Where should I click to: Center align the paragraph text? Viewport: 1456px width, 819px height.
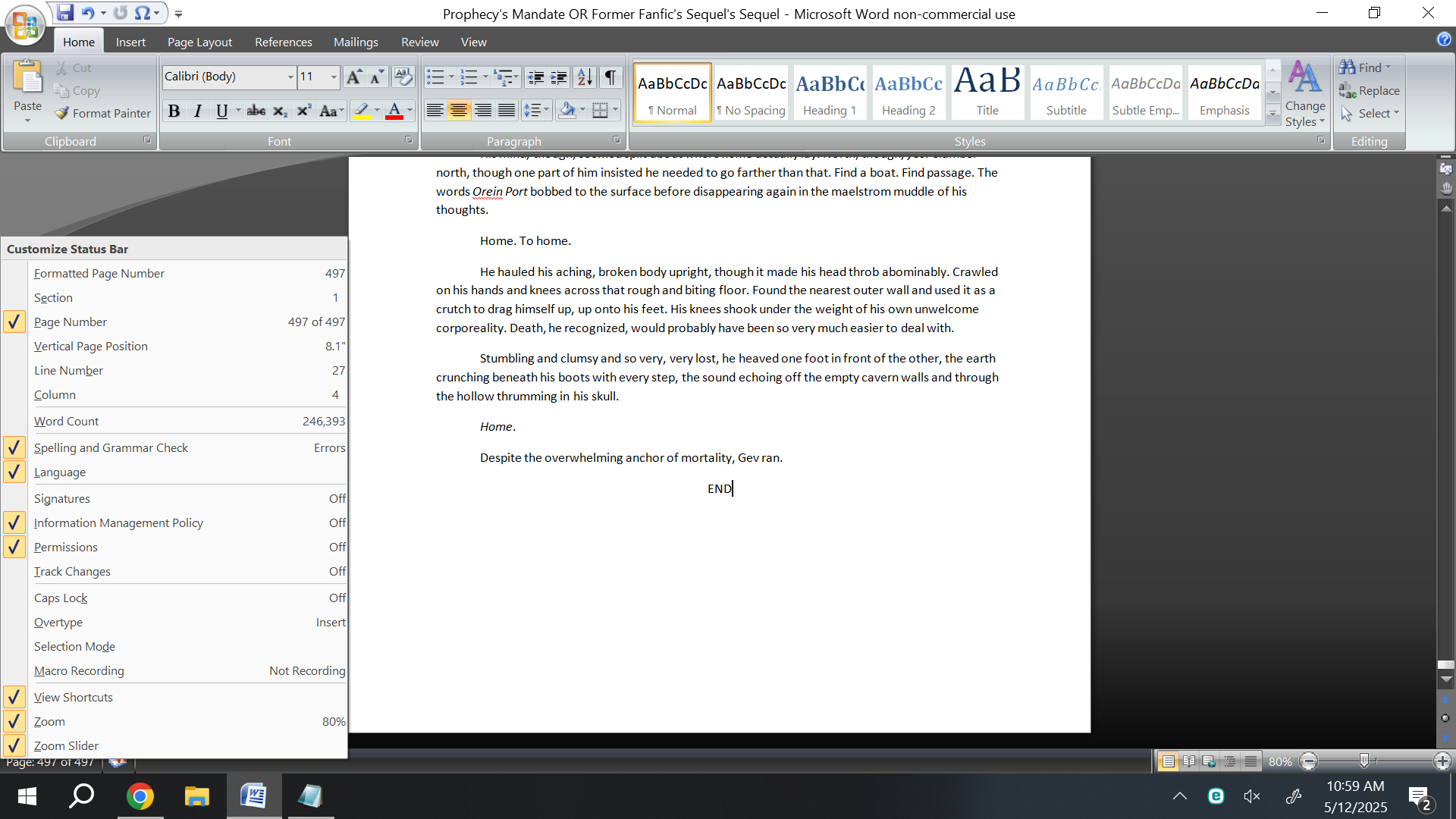459,111
